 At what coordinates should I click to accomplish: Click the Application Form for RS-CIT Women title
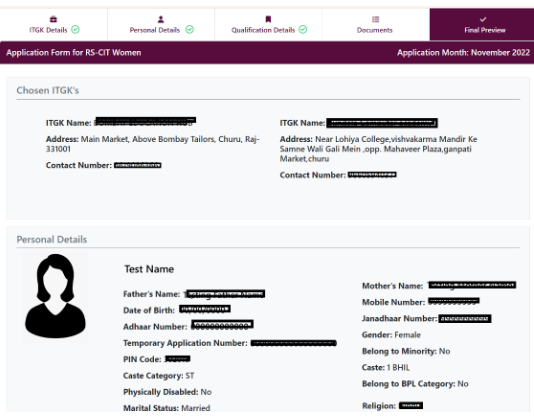pos(74,52)
